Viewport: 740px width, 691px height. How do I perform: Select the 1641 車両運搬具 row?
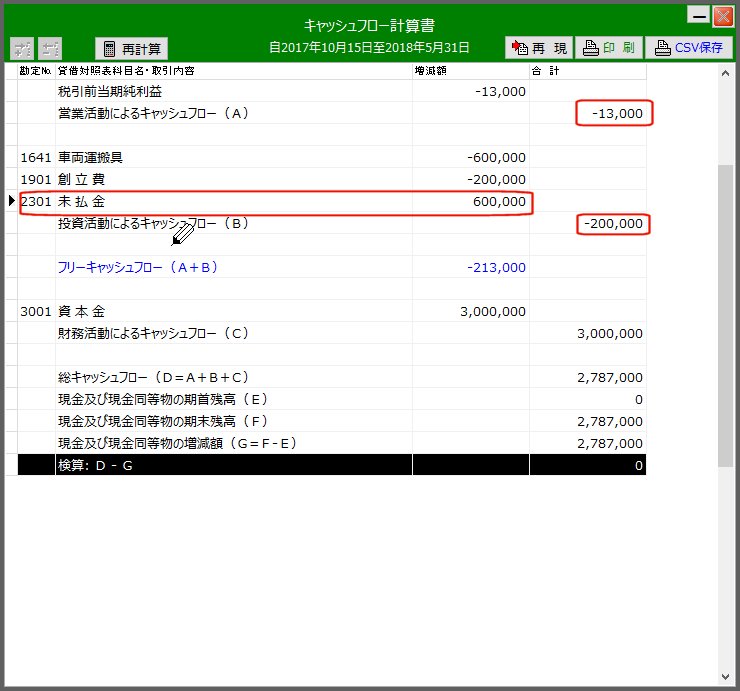point(275,158)
